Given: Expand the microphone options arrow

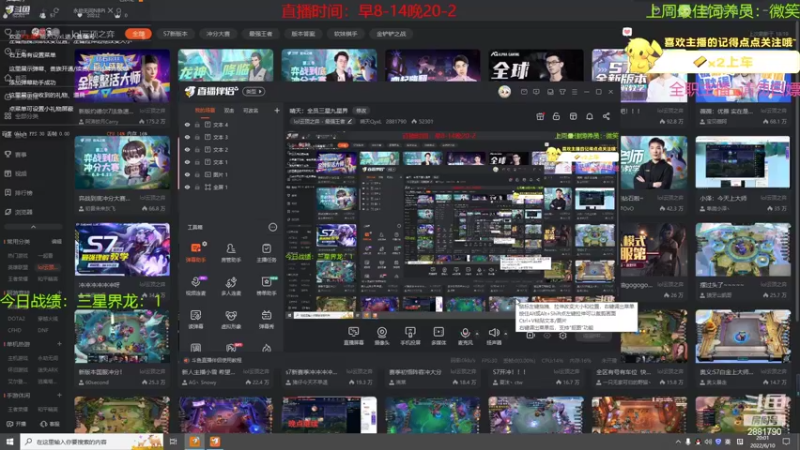Looking at the screenshot, I should (x=477, y=334).
